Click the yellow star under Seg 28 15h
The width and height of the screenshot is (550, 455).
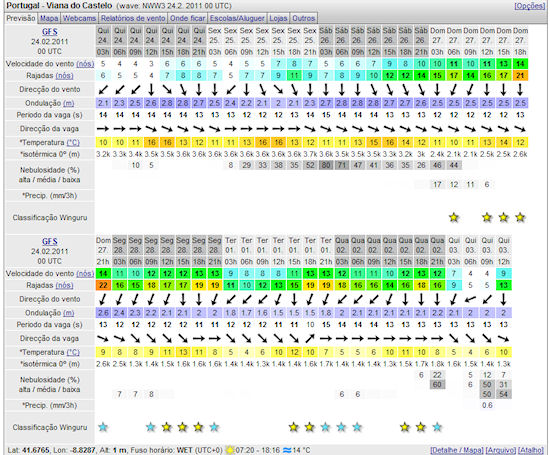182,427
